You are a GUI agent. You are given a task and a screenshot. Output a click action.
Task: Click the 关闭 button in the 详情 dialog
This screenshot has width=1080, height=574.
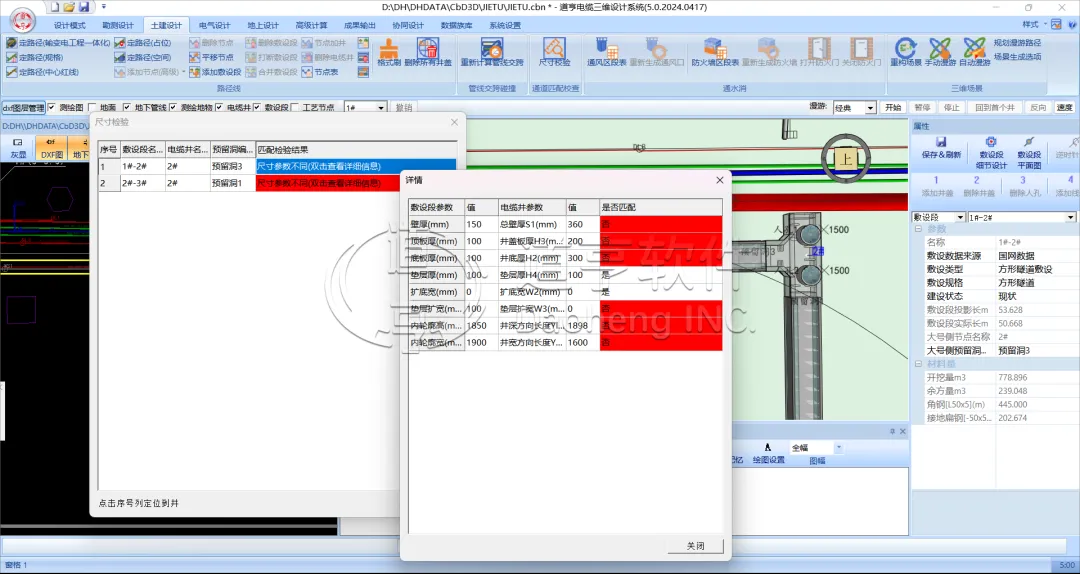[695, 546]
